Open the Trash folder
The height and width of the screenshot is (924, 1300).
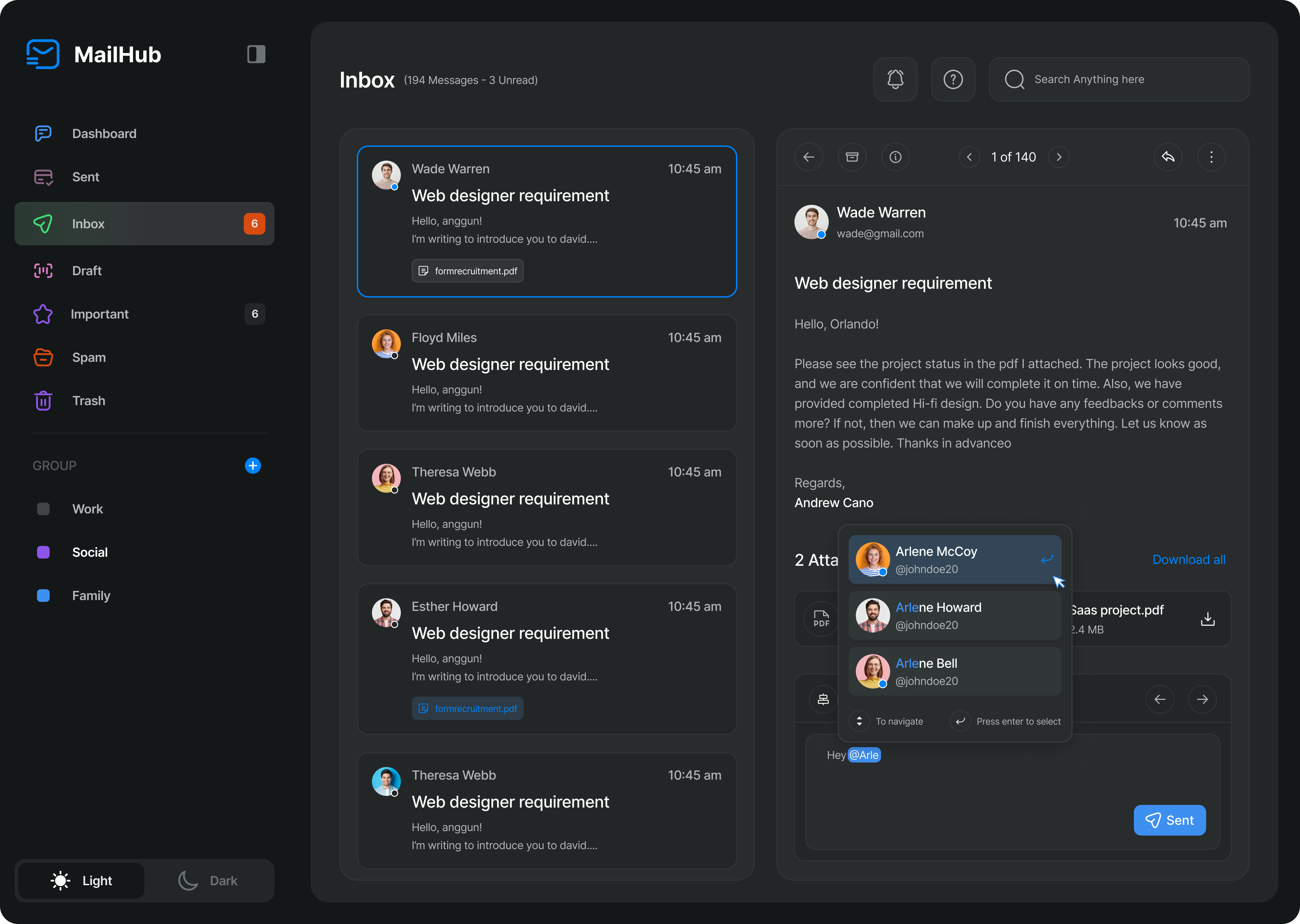pos(89,401)
